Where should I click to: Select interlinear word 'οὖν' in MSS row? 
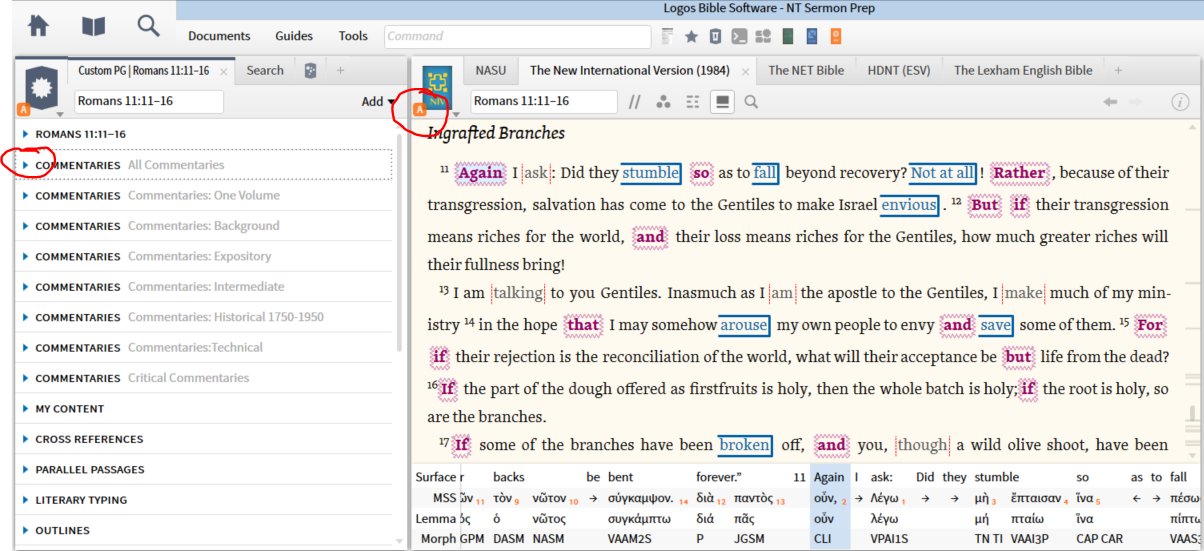(824, 497)
